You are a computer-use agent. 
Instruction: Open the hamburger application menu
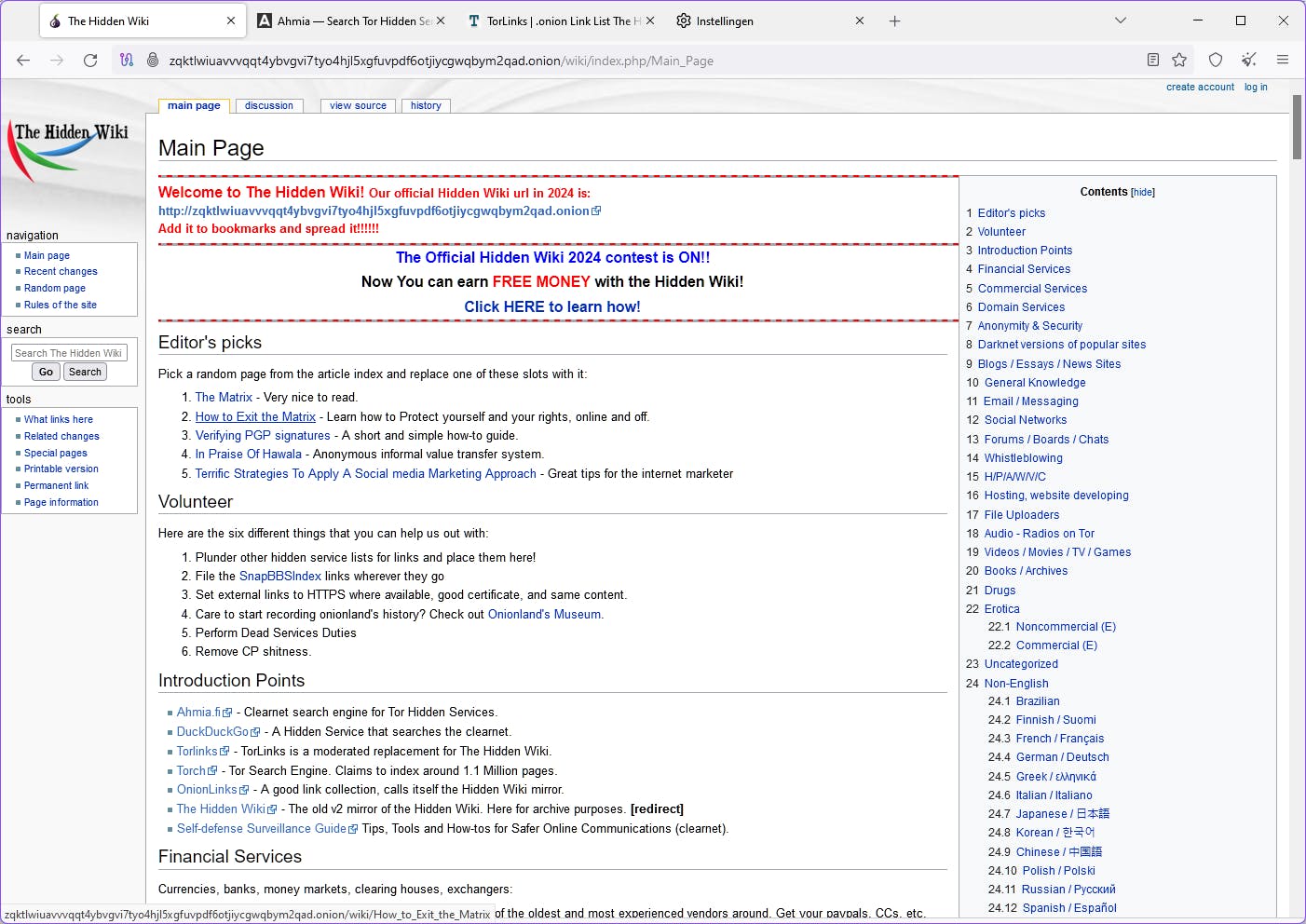click(x=1283, y=61)
